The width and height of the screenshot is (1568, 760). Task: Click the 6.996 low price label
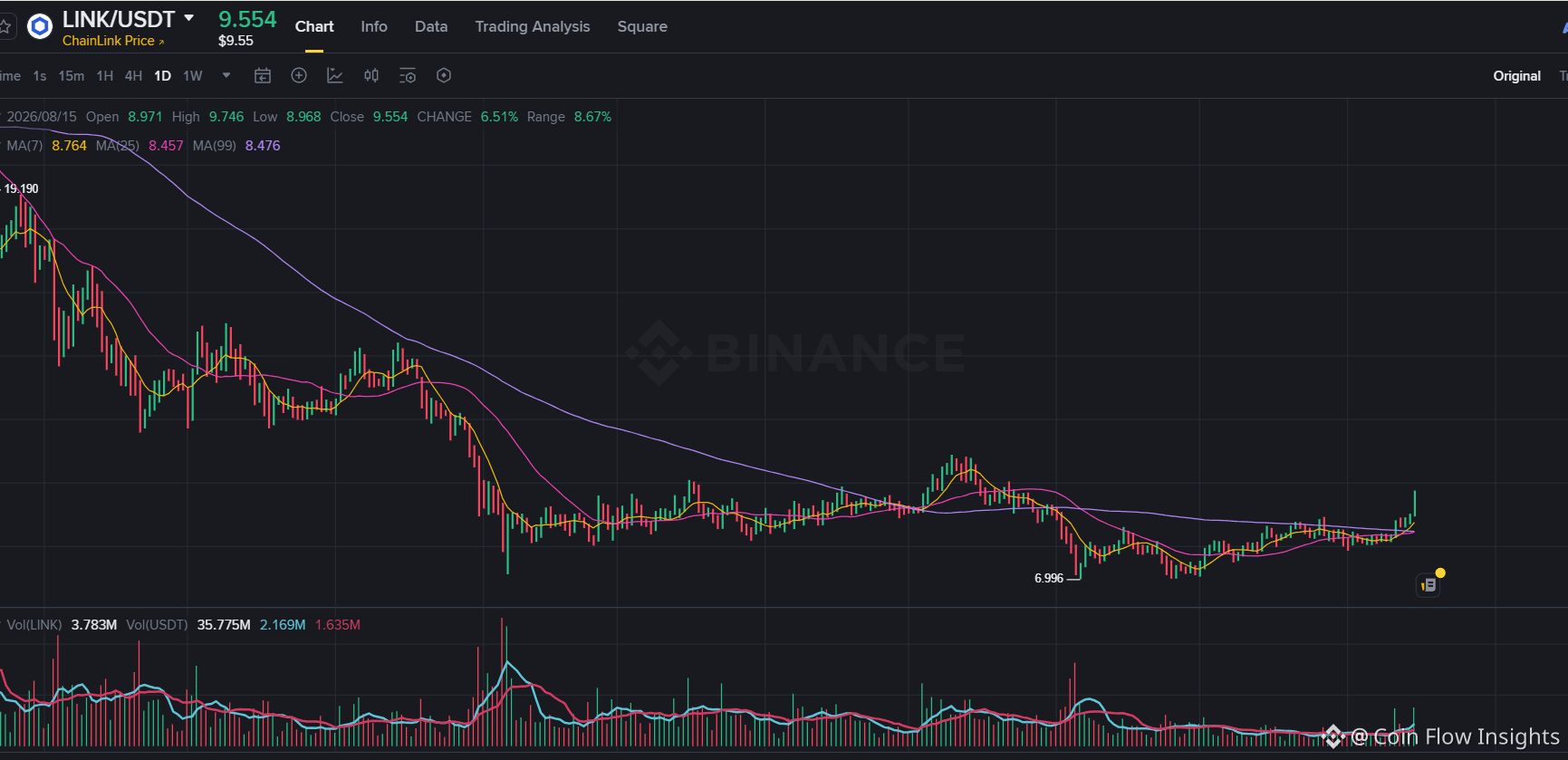1049,578
